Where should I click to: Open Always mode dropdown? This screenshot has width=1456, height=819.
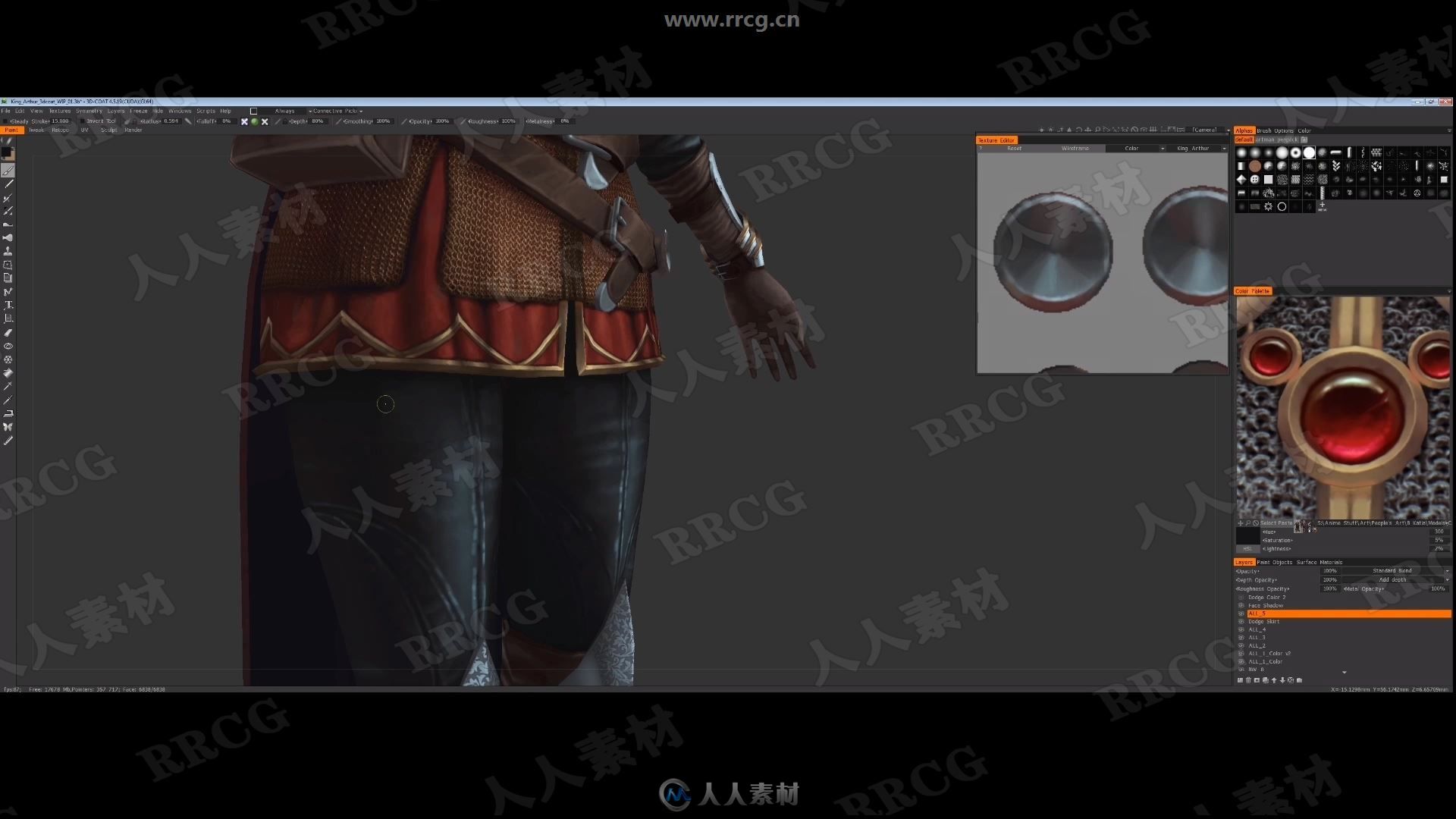[284, 111]
